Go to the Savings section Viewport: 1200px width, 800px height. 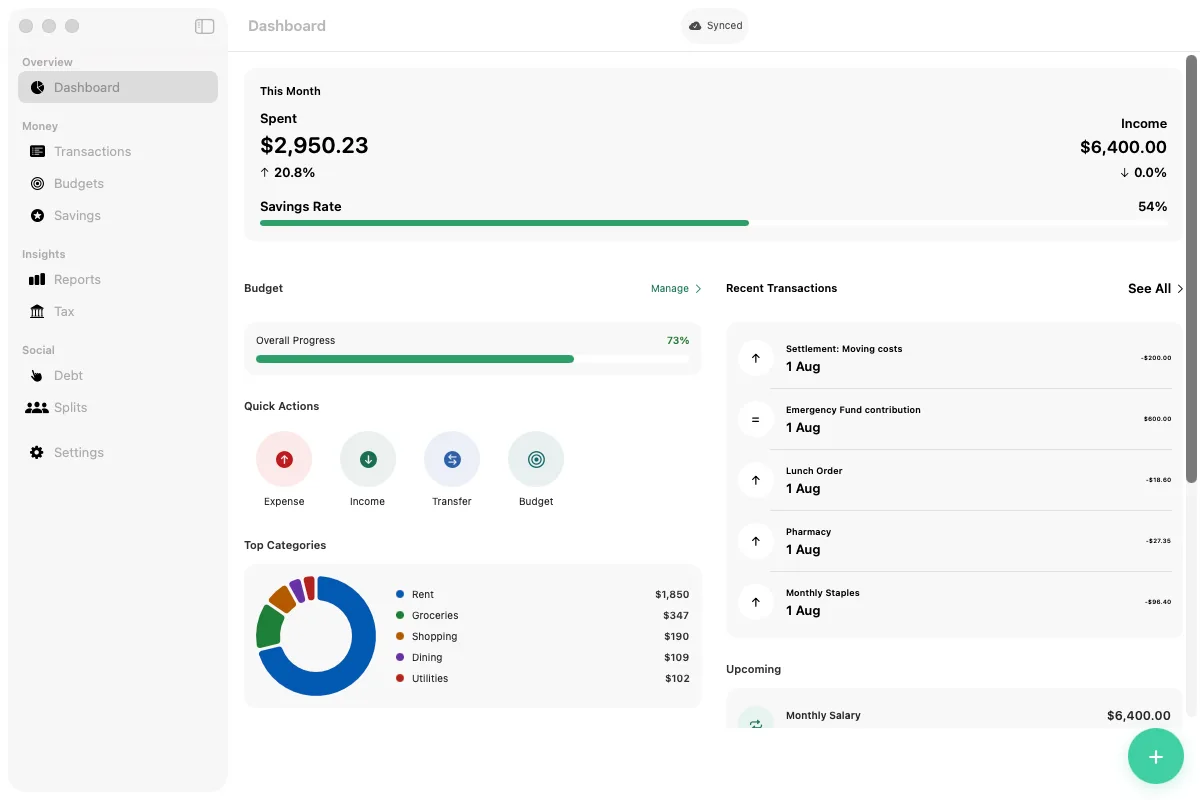118,216
